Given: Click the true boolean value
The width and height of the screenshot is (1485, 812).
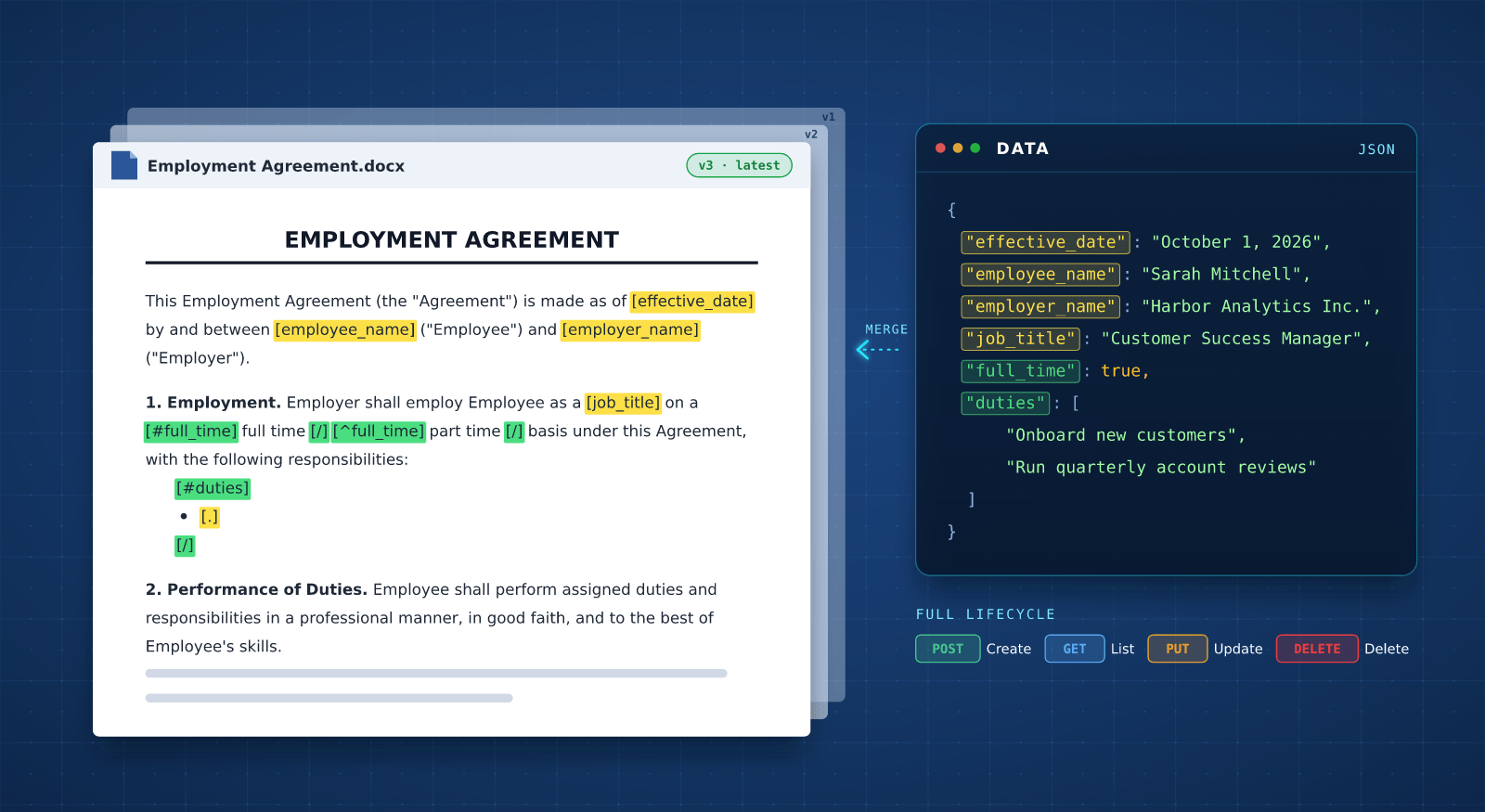Looking at the screenshot, I should 1120,371.
